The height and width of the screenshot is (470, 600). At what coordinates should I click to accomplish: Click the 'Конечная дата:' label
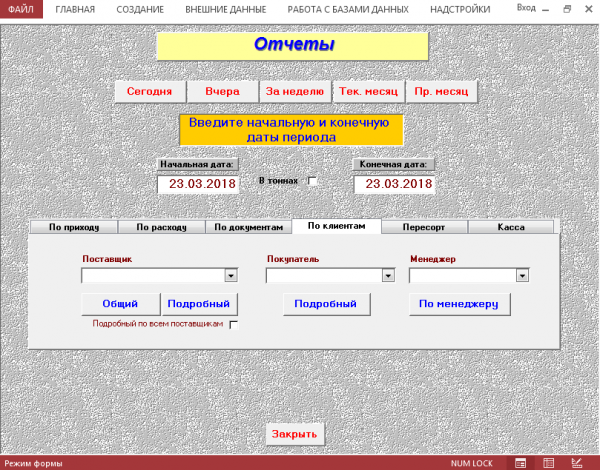pyautogui.click(x=393, y=165)
